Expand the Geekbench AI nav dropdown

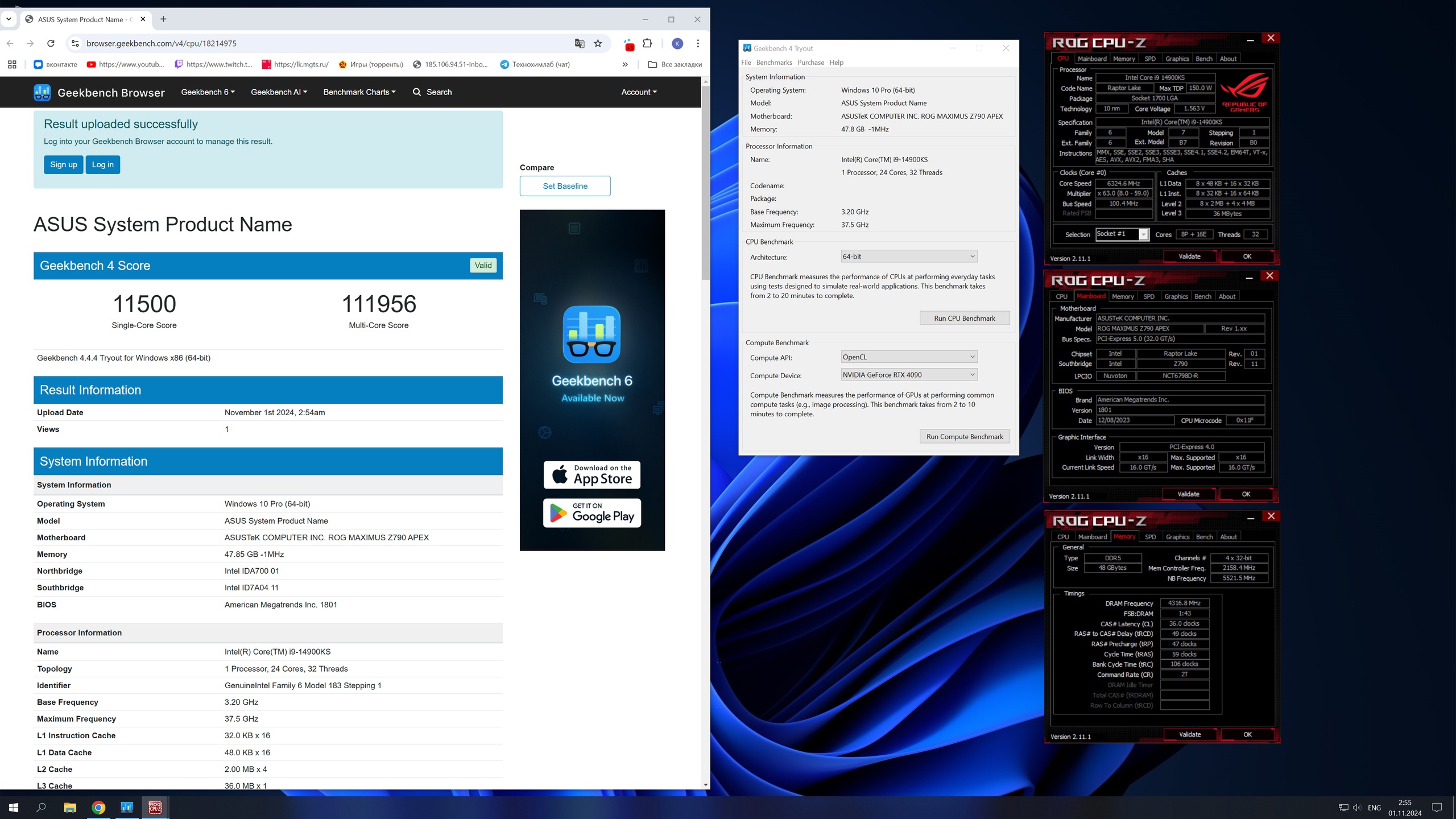(279, 92)
